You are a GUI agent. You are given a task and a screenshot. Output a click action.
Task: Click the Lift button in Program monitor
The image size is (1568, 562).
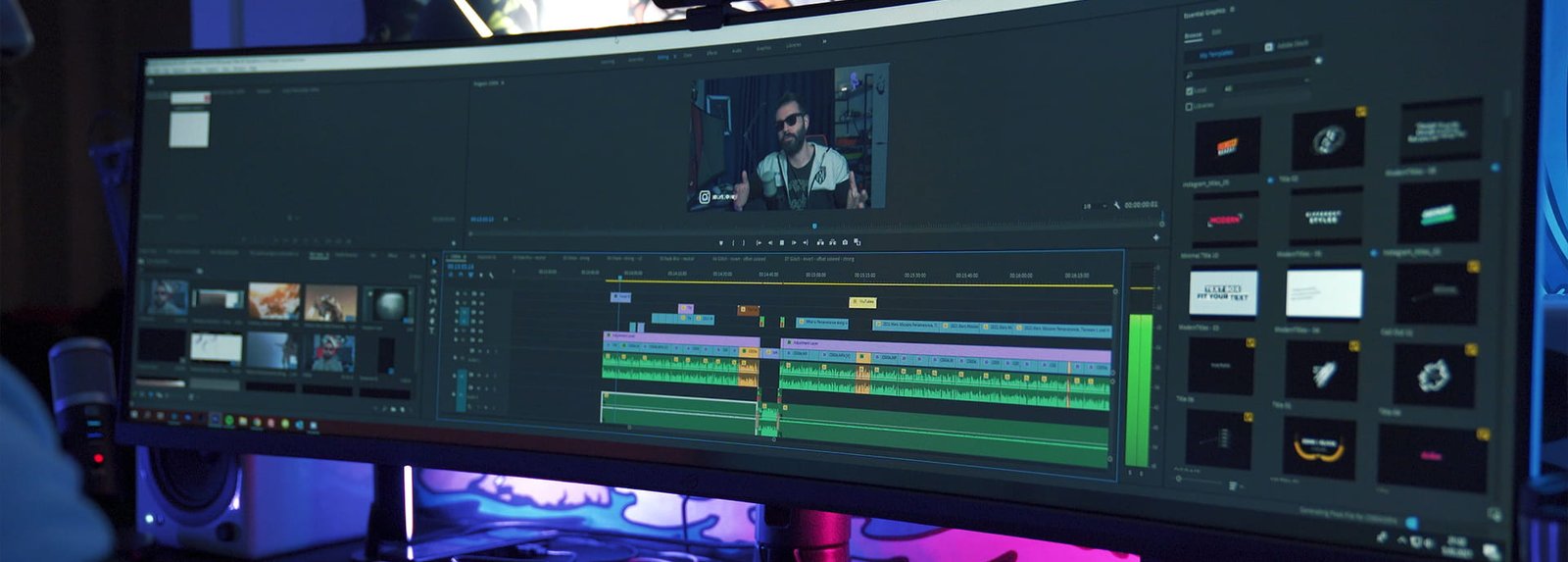tap(820, 242)
